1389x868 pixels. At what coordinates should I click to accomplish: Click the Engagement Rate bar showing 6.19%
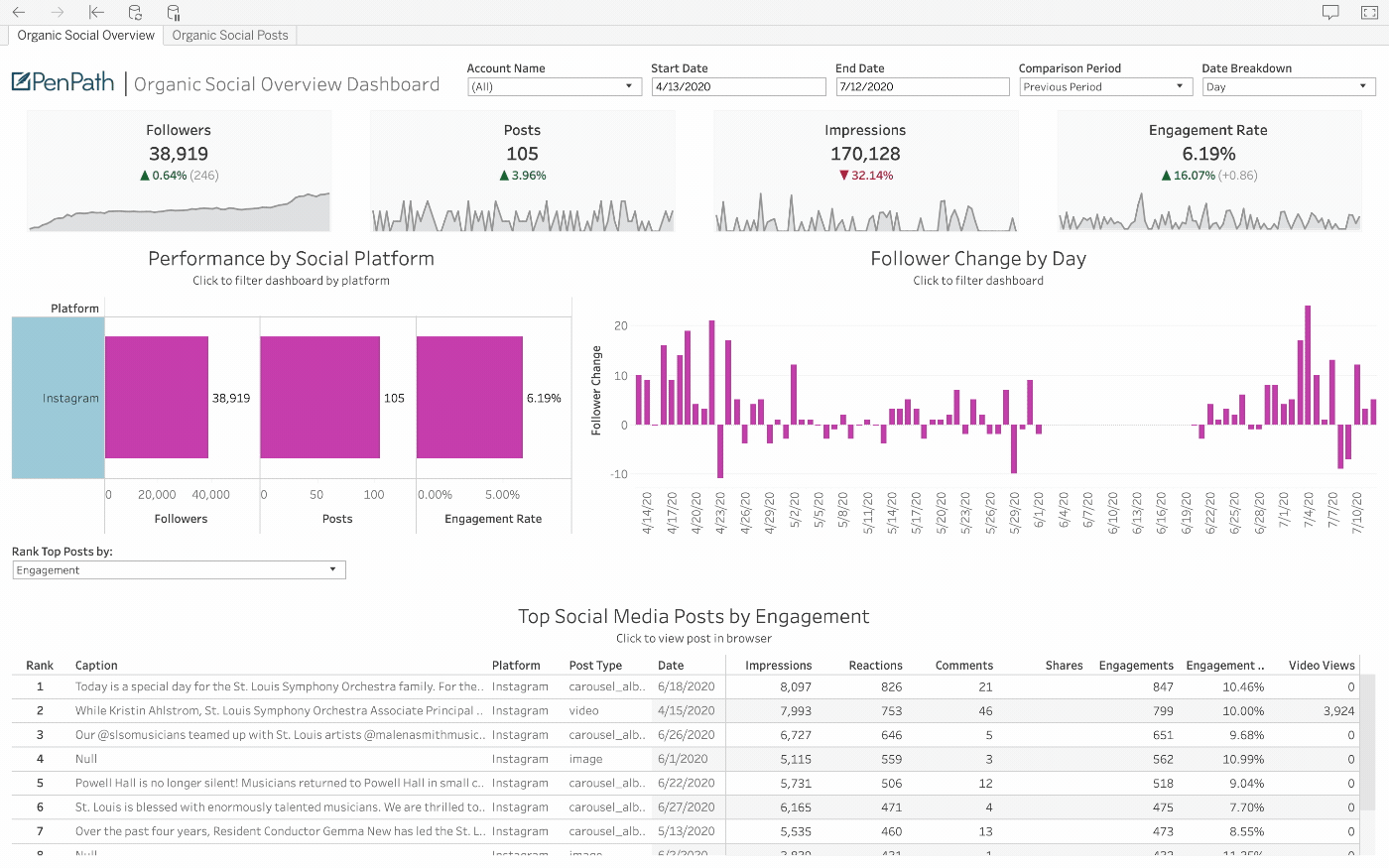[469, 397]
